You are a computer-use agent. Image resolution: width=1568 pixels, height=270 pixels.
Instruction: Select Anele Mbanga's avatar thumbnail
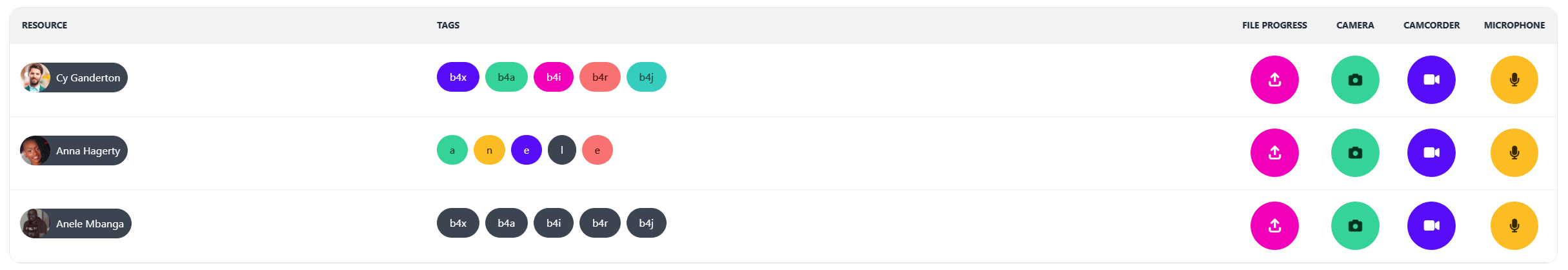[35, 223]
